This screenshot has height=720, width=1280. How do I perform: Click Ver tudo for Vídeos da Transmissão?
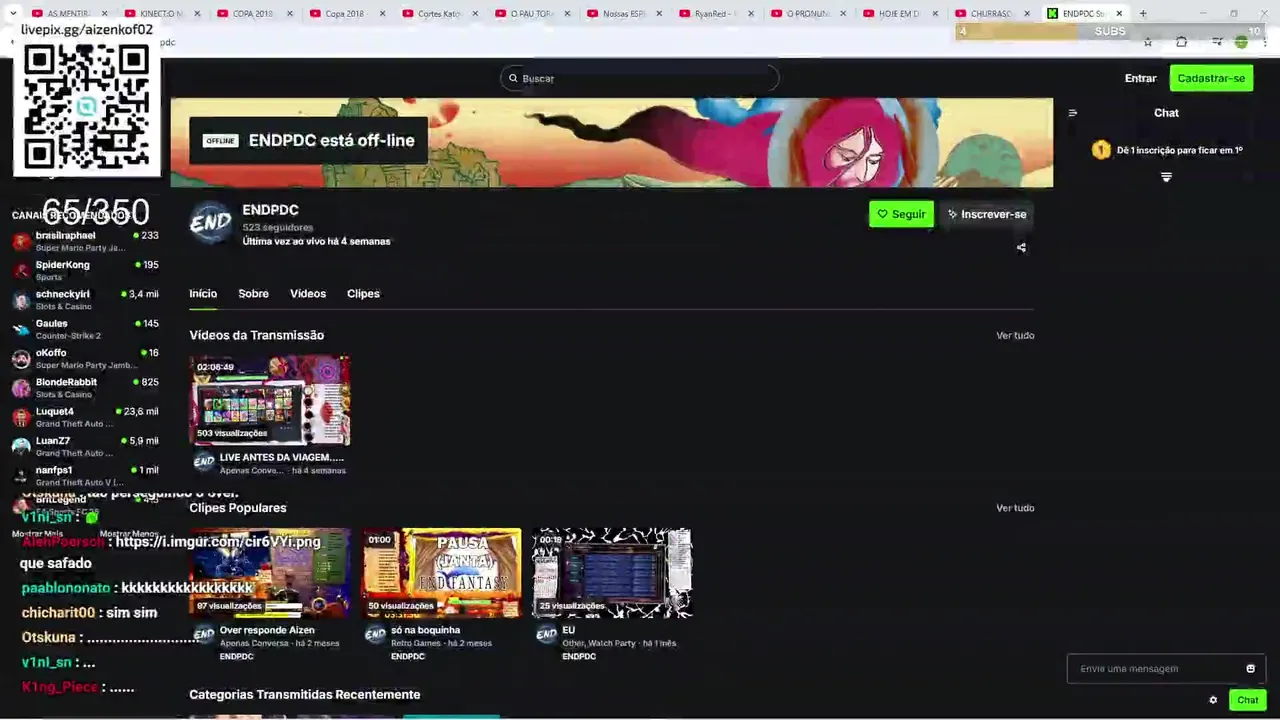(1015, 335)
